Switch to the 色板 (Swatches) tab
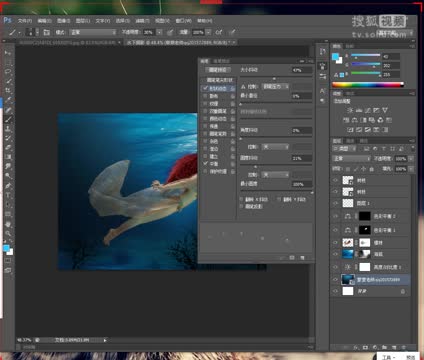The height and width of the screenshot is (360, 424). point(350,46)
